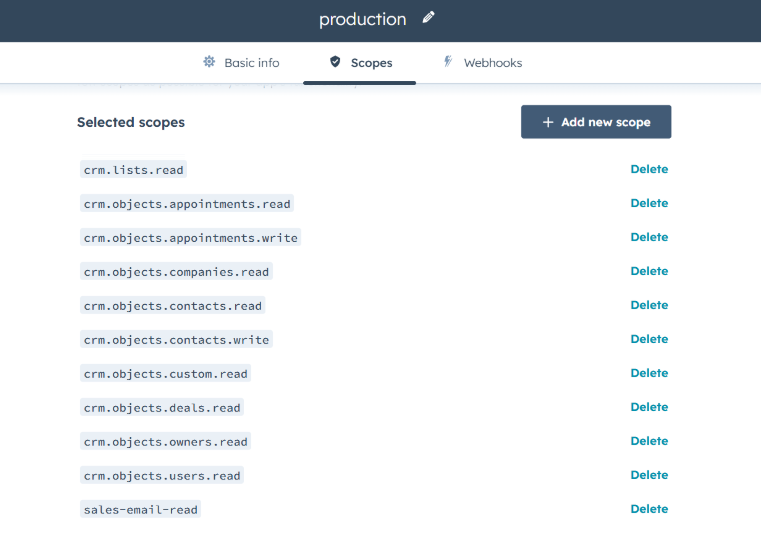Delete the crm.objects.contacts.write scope

[x=648, y=340]
